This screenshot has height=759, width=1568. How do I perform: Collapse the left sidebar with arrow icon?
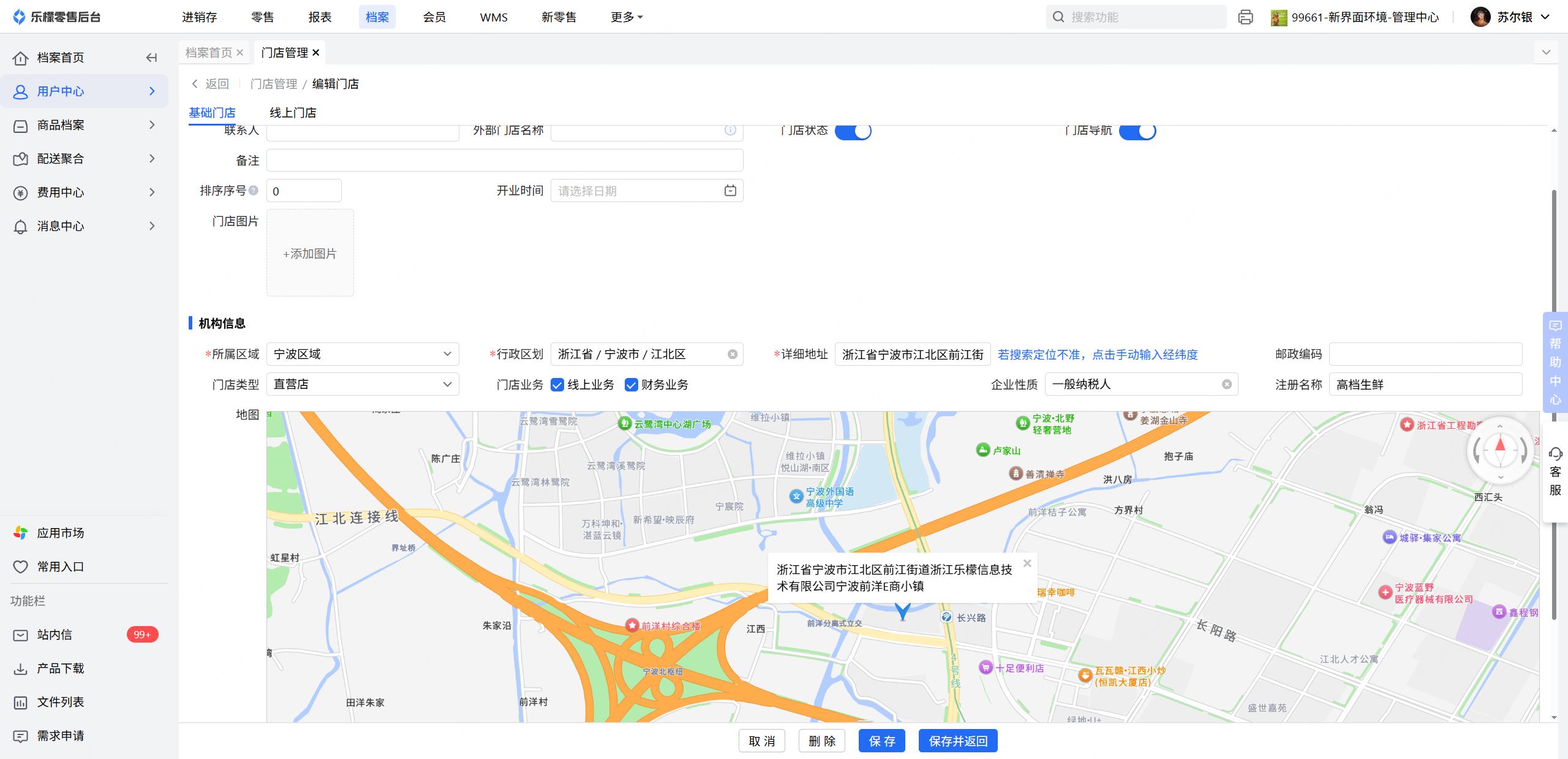pos(151,58)
